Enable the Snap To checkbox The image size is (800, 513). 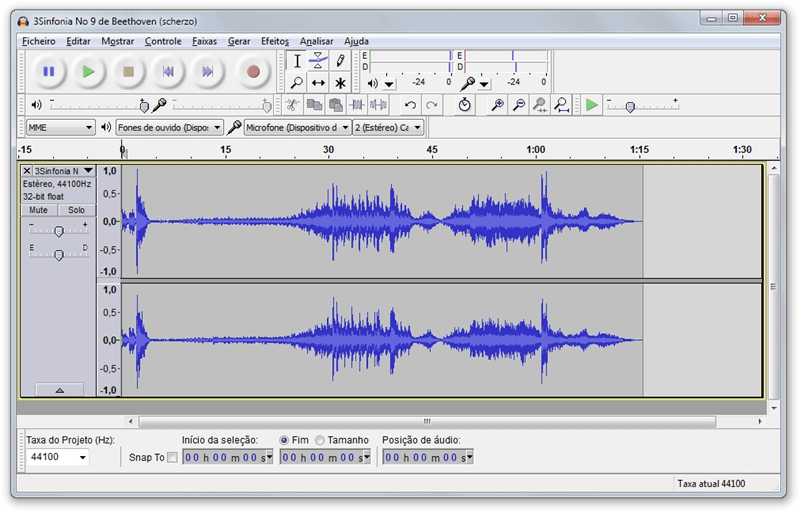tap(172, 458)
